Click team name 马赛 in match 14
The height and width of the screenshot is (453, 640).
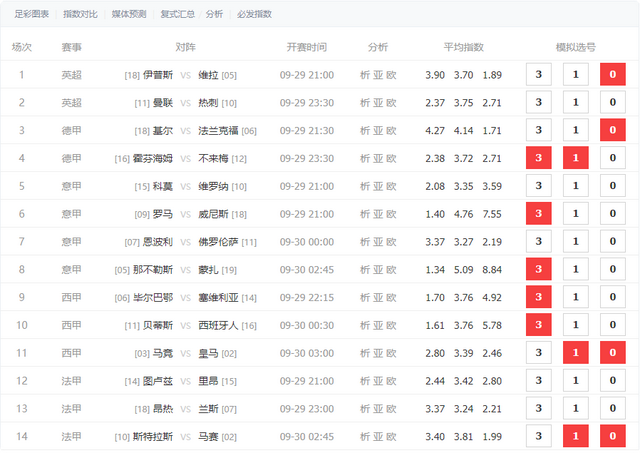point(208,437)
